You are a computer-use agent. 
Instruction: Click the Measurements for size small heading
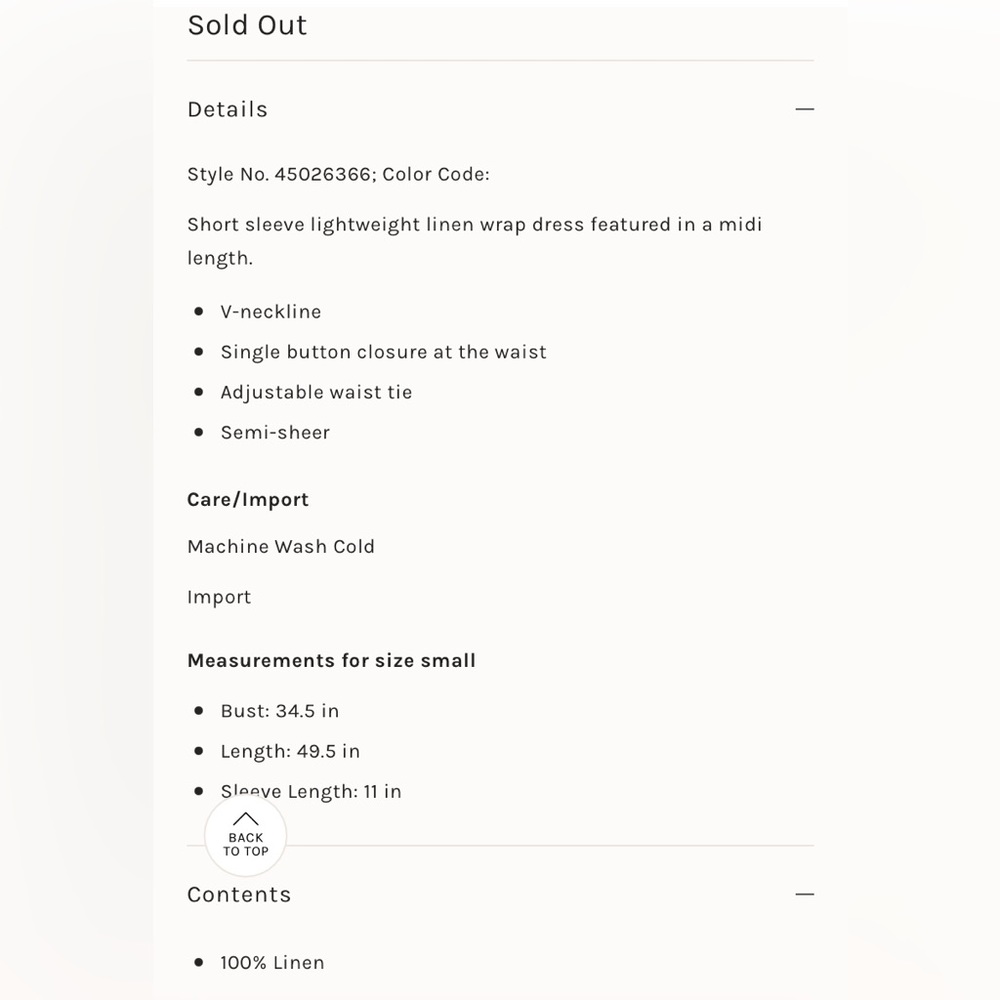pos(332,660)
